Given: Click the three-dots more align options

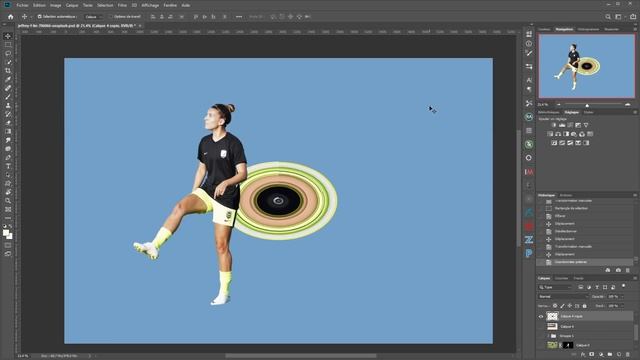Looking at the screenshot, I should coord(239,17).
